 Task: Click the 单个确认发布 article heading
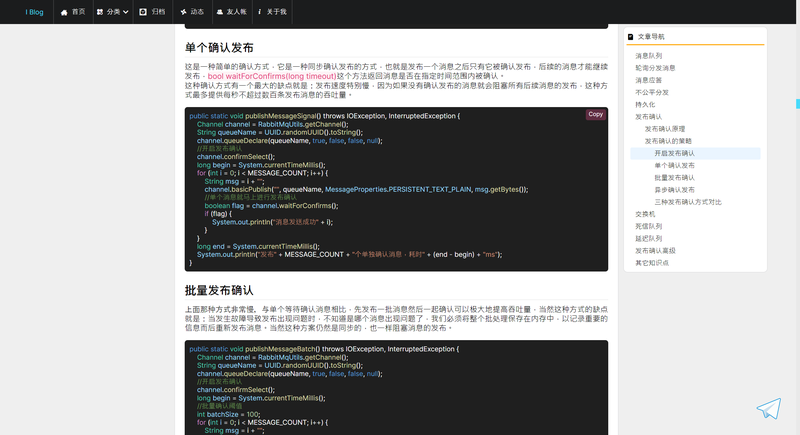pyautogui.click(x=219, y=48)
